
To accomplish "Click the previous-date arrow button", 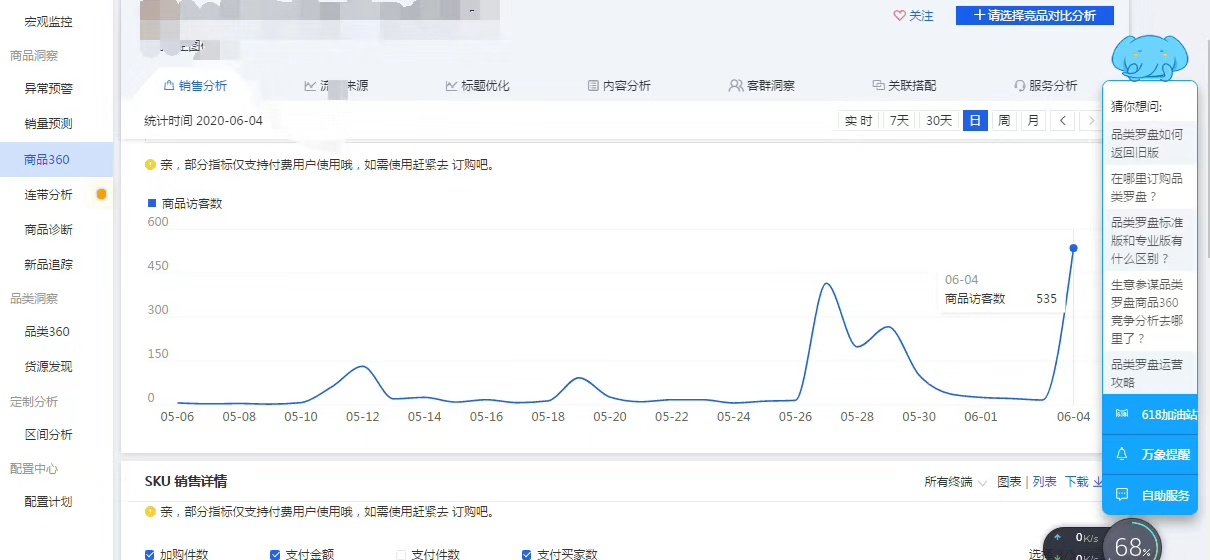I will tap(1062, 121).
